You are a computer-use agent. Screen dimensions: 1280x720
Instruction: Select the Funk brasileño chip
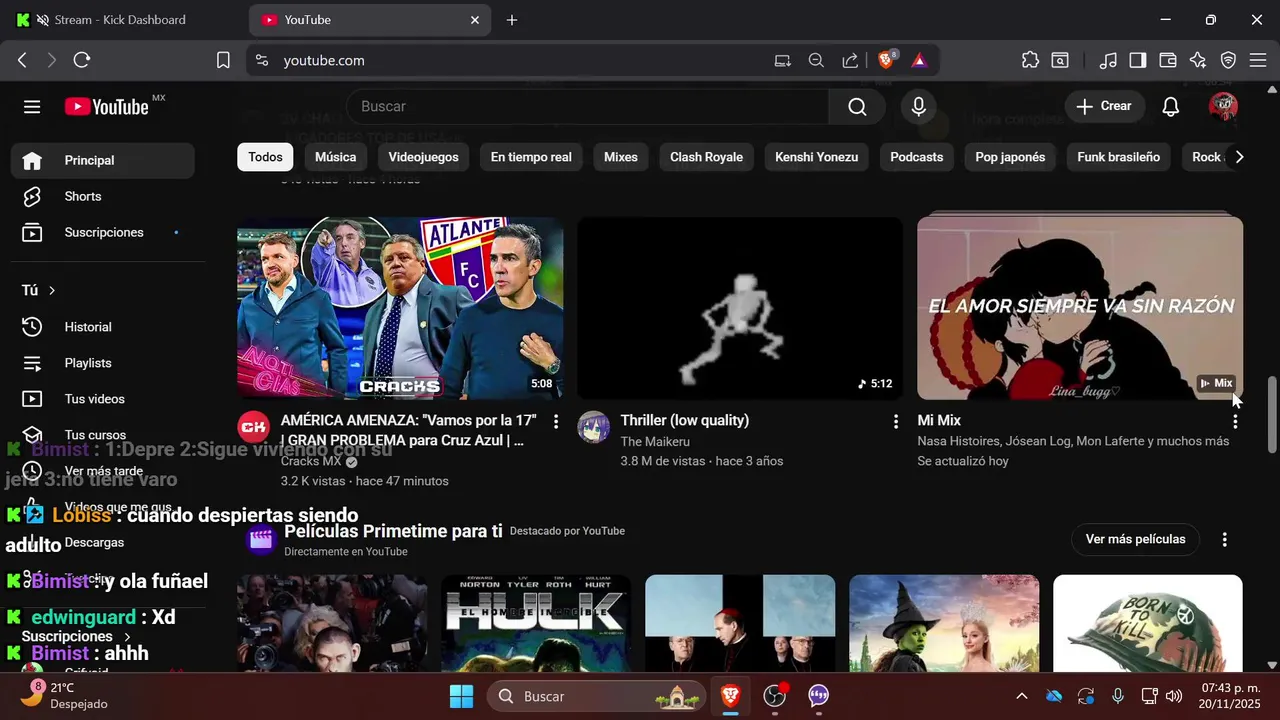(x=1118, y=157)
